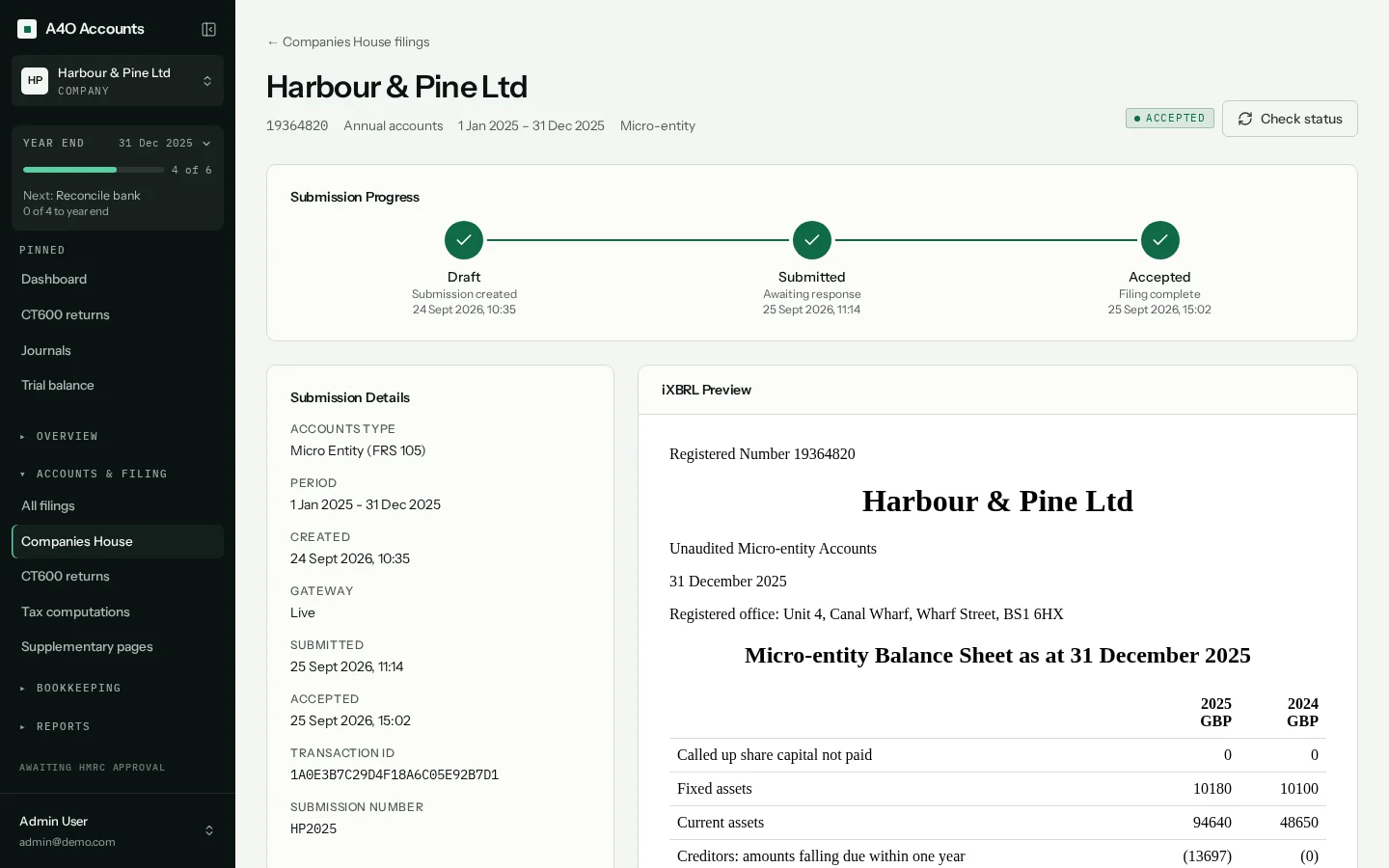This screenshot has height=868, width=1389.
Task: Expand the Bookkeeping section
Action: click(118, 689)
